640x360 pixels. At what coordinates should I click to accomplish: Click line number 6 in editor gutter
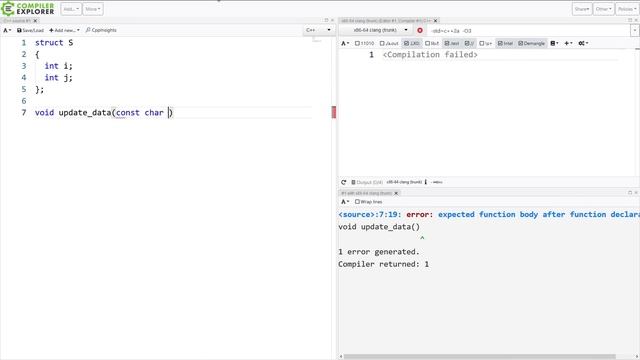tap(24, 101)
